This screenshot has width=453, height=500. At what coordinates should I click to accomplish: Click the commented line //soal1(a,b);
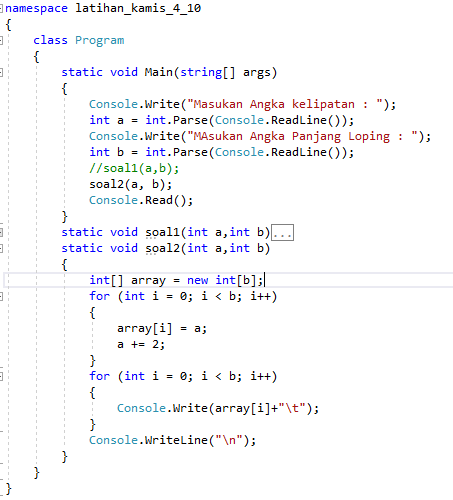(134, 168)
